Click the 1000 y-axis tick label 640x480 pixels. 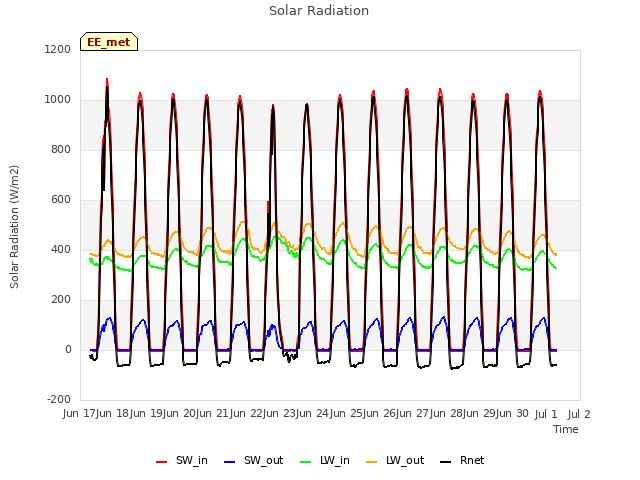coord(58,100)
